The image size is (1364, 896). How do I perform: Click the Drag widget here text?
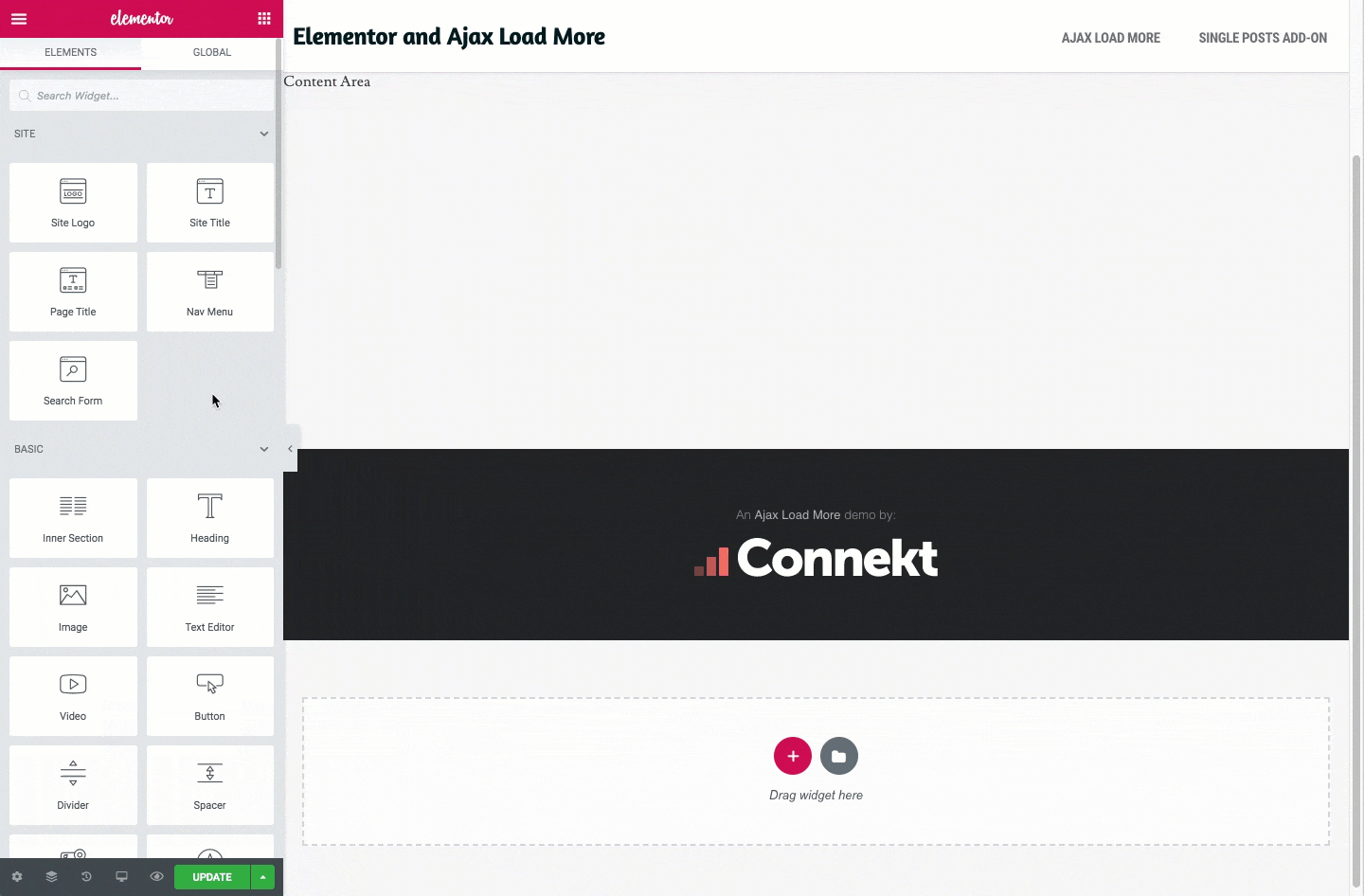click(x=816, y=796)
